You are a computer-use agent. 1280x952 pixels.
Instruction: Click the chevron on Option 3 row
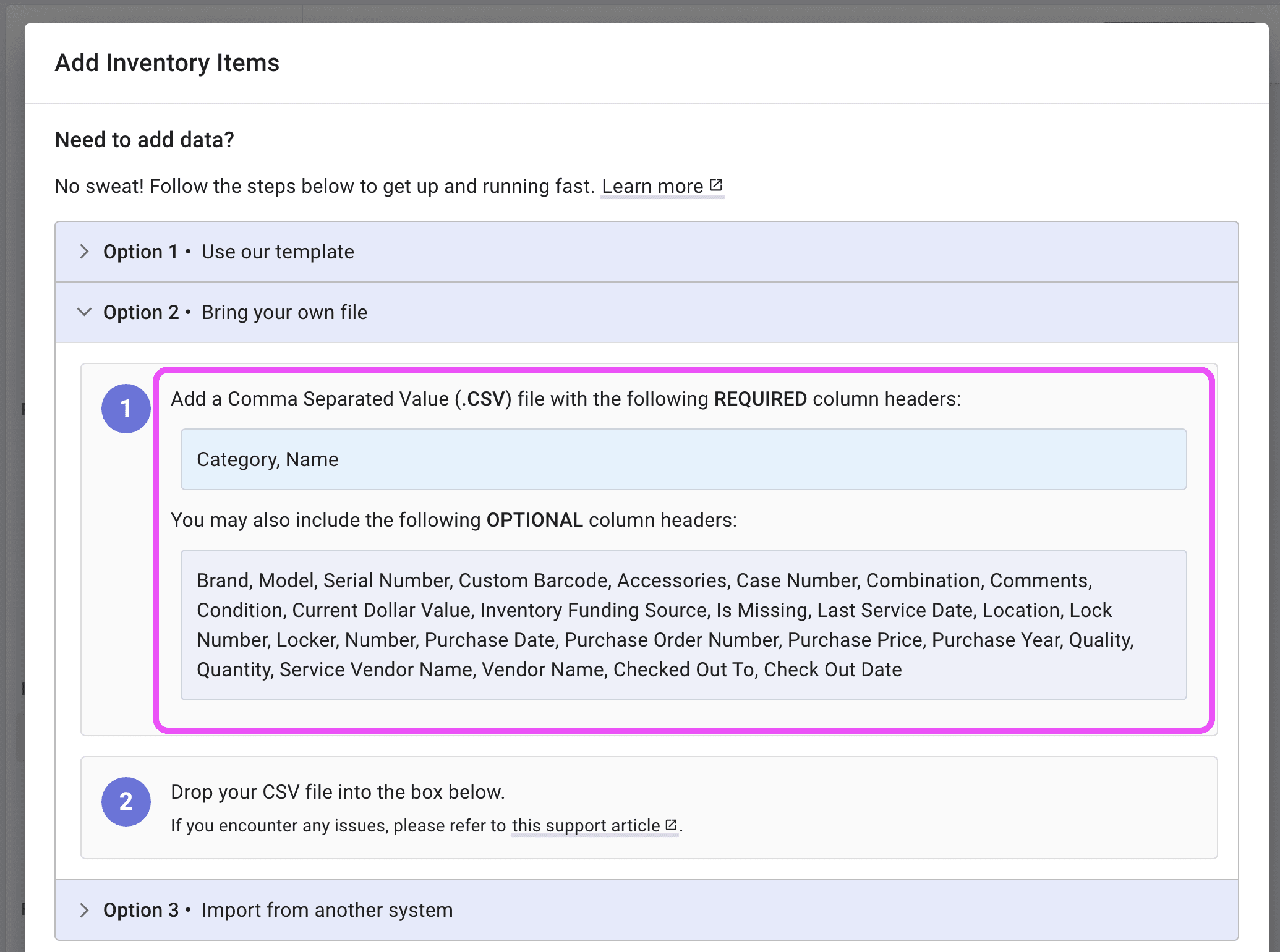pyautogui.click(x=84, y=909)
